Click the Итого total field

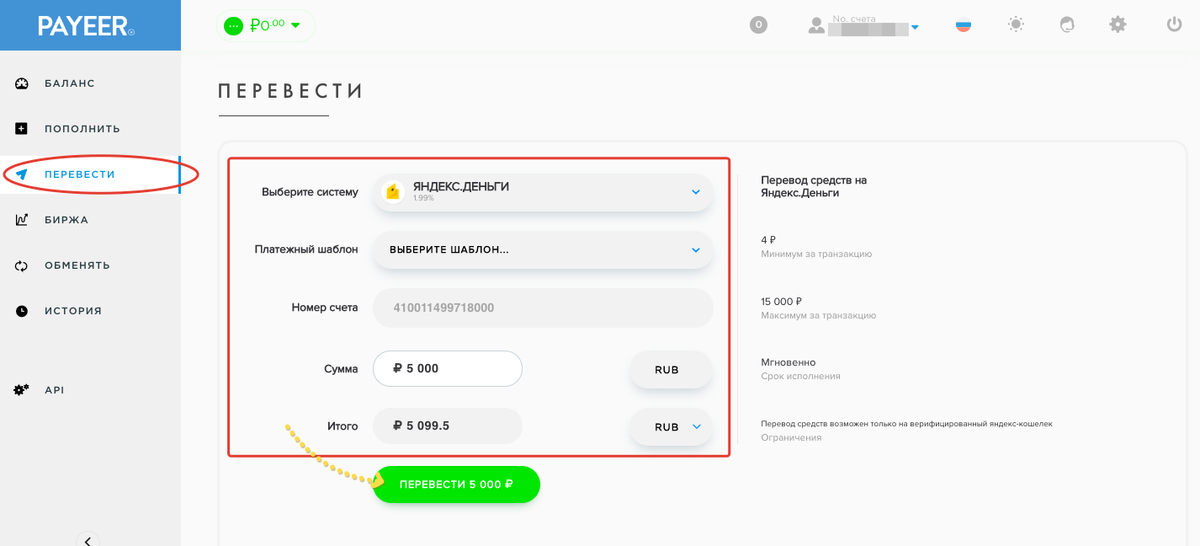(x=448, y=426)
